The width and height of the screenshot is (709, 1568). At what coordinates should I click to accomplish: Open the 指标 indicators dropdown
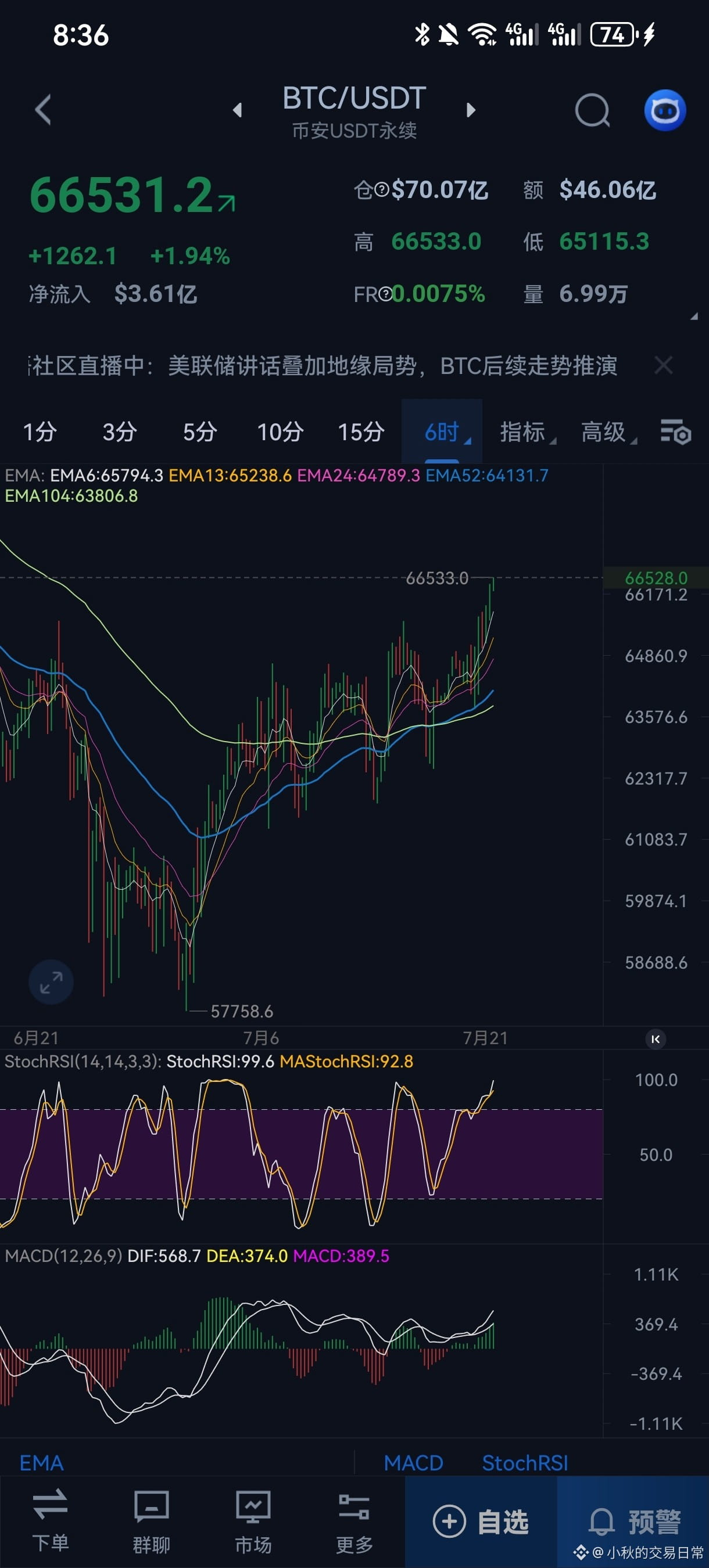pyautogui.click(x=528, y=432)
